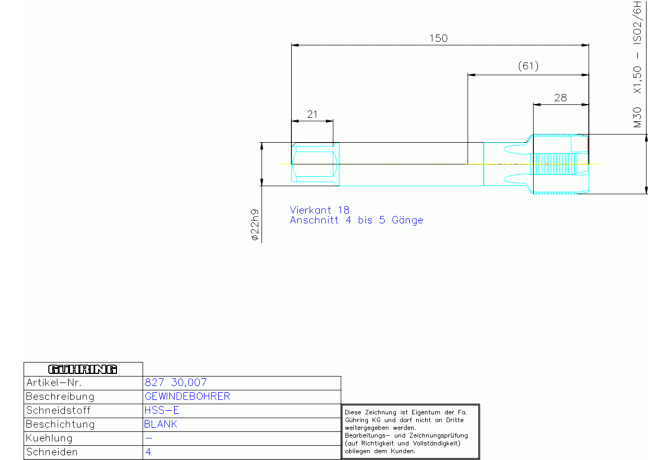Select article number '827 30,007'
Screen dimensions: 670x460
[x=176, y=382]
